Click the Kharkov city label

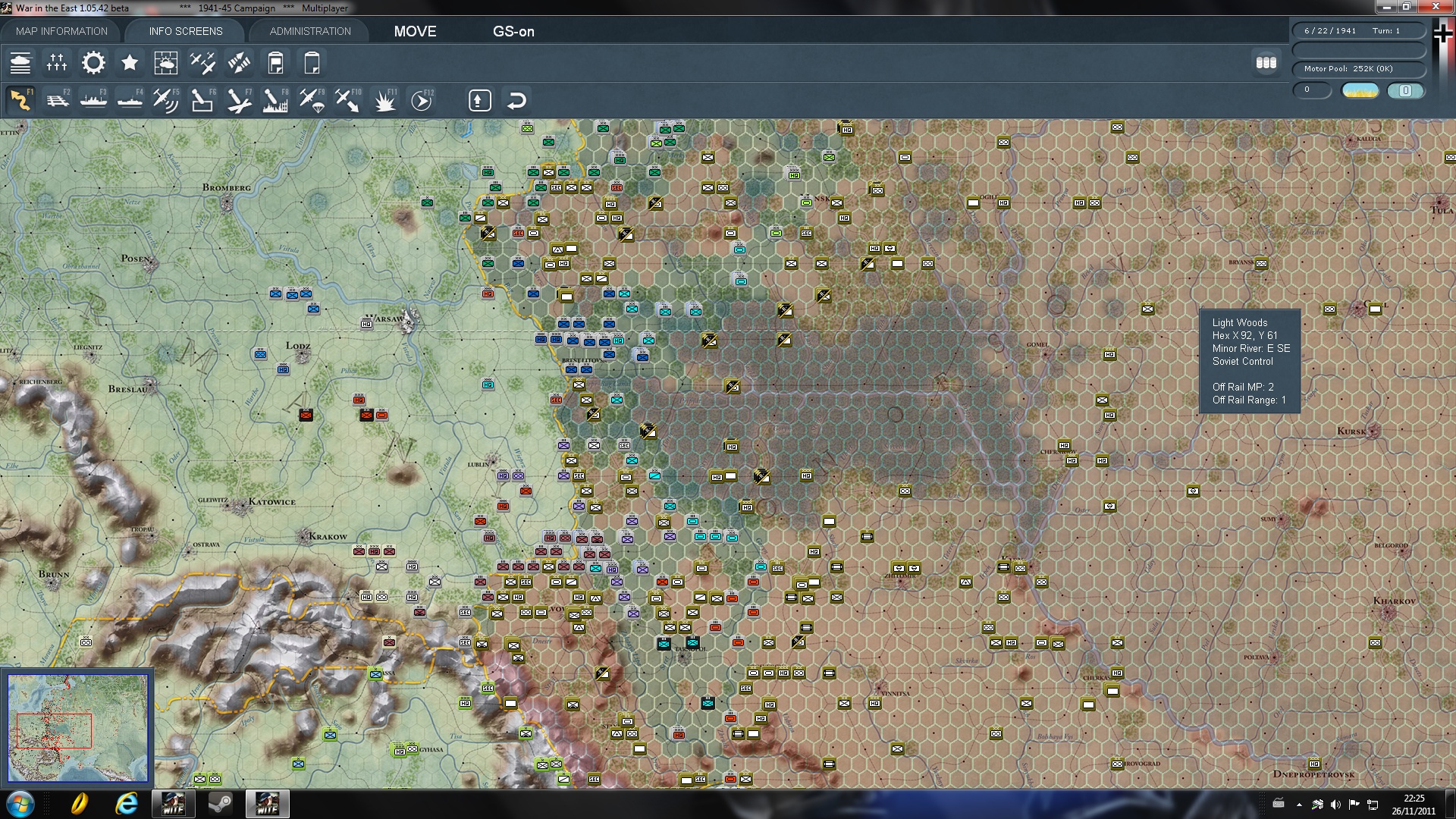pyautogui.click(x=1394, y=601)
